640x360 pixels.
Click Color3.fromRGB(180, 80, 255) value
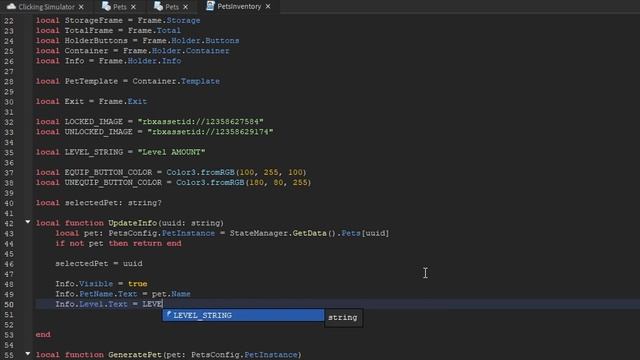click(x=244, y=182)
